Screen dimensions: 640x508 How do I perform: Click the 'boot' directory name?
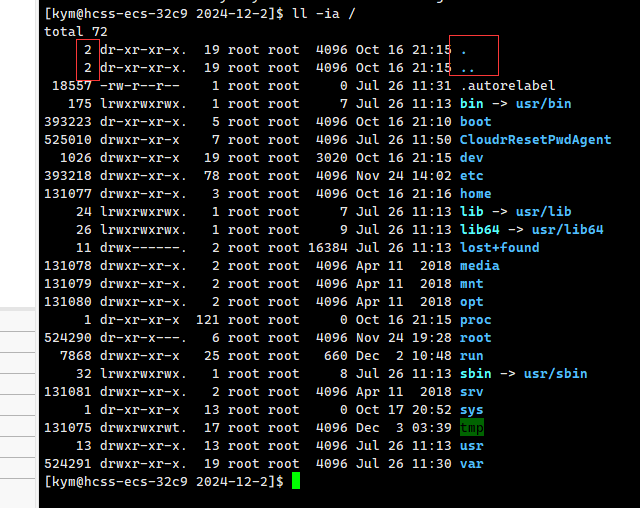[476, 122]
